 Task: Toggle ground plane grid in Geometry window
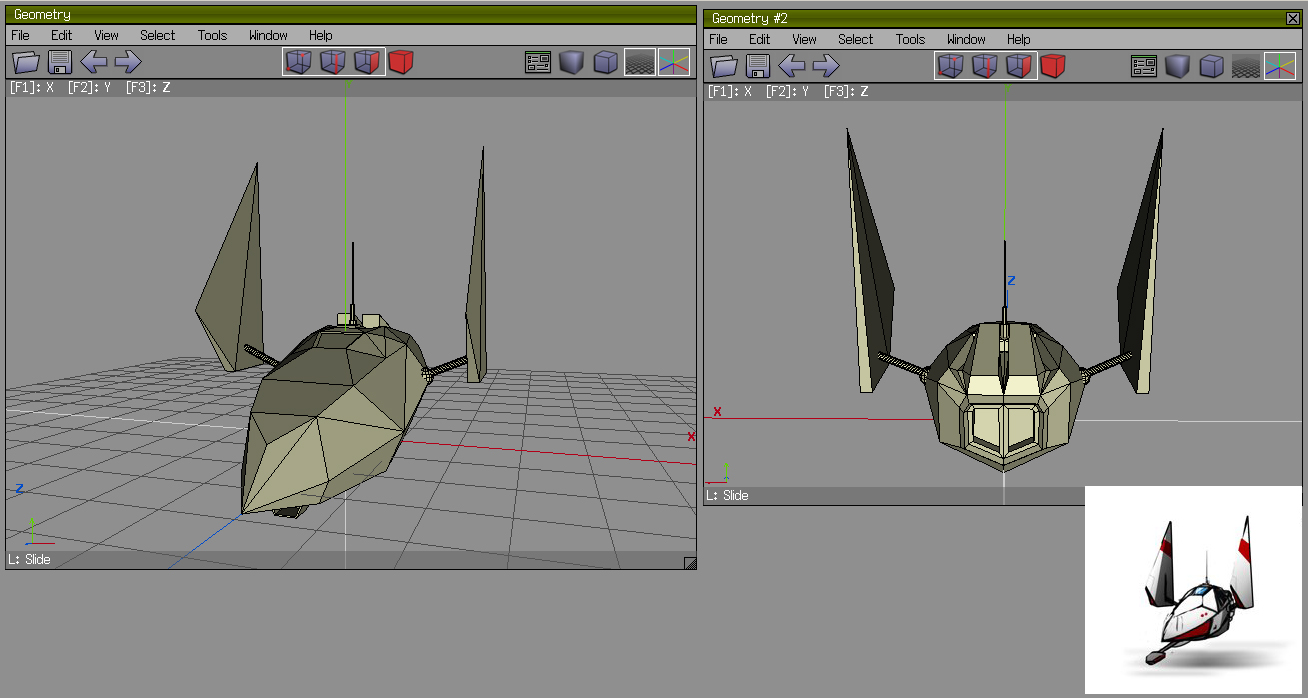click(x=640, y=62)
